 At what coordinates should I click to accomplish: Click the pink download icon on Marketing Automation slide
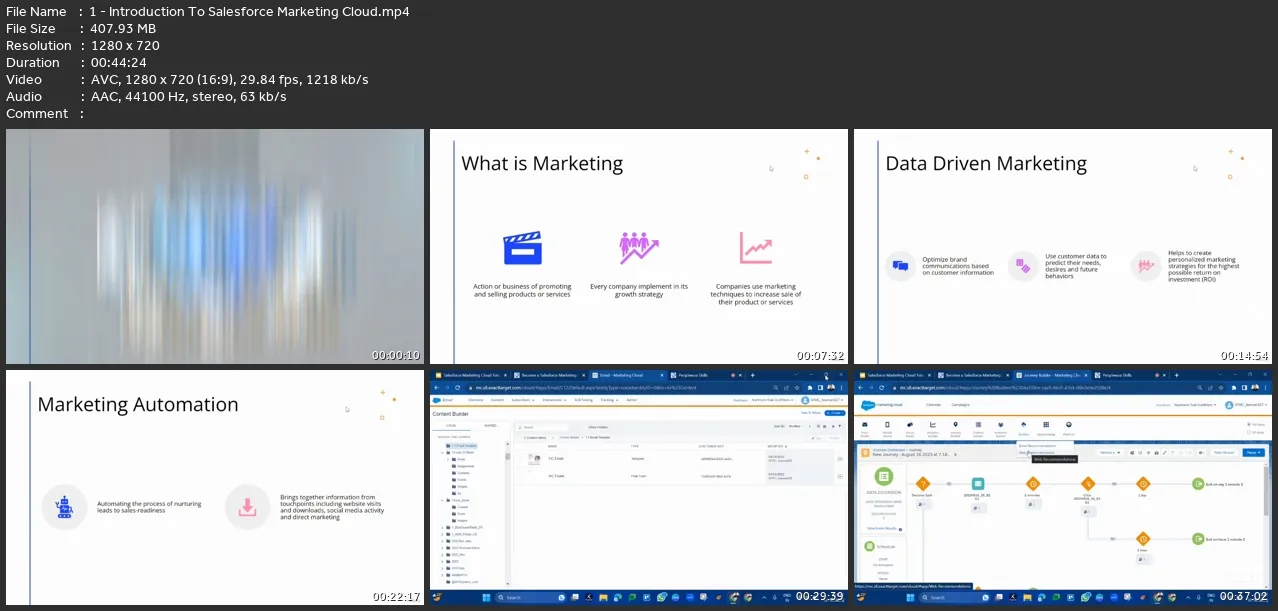coord(246,507)
